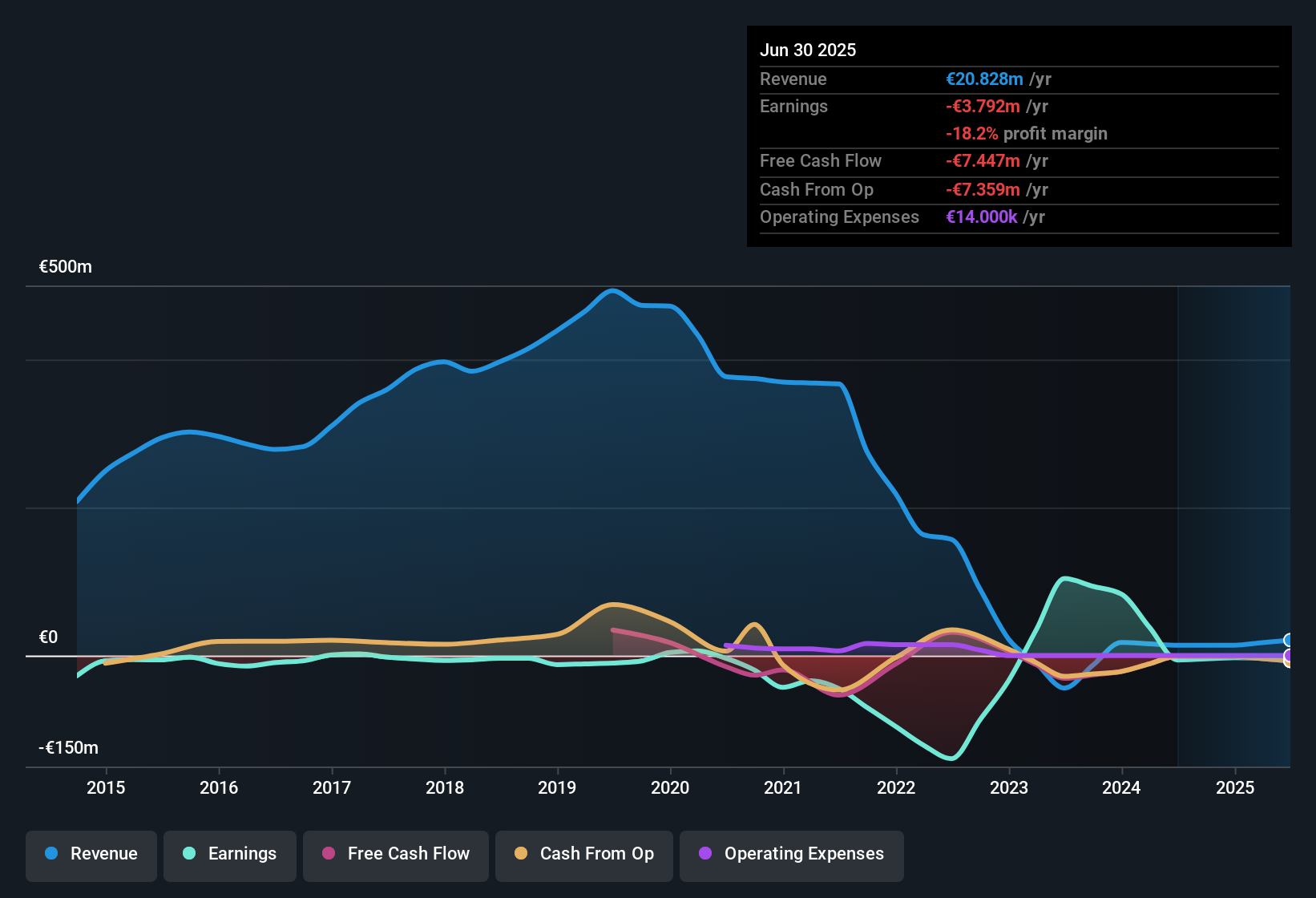Screen dimensions: 1316x898
Task: Click the pink Free Cash Flow dot
Action: click(328, 854)
